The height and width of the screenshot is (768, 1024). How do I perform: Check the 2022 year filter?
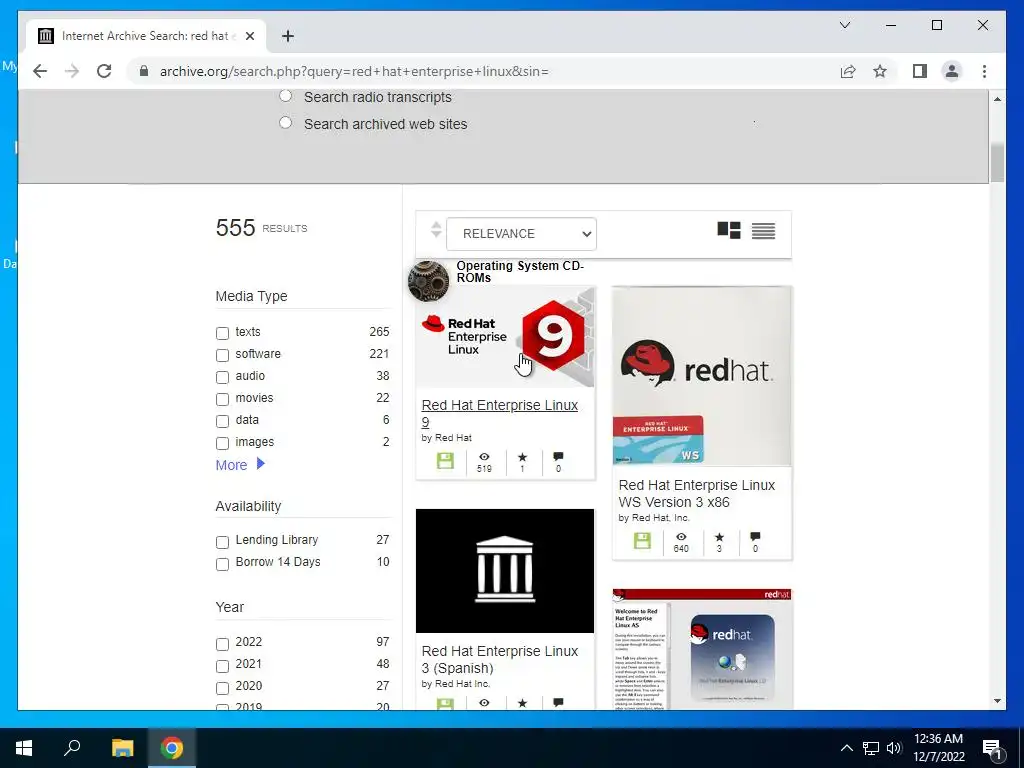(222, 644)
